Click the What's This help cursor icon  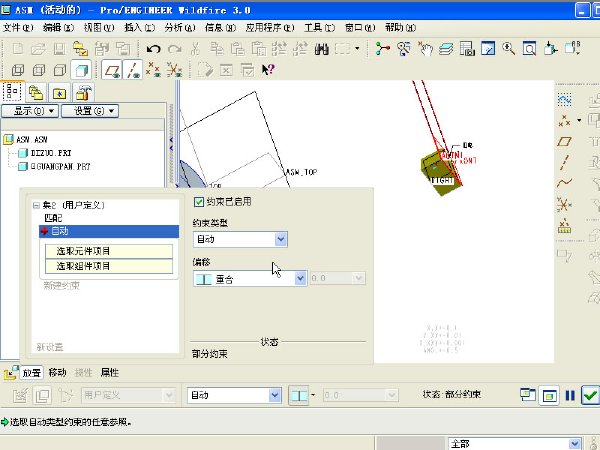[x=268, y=70]
